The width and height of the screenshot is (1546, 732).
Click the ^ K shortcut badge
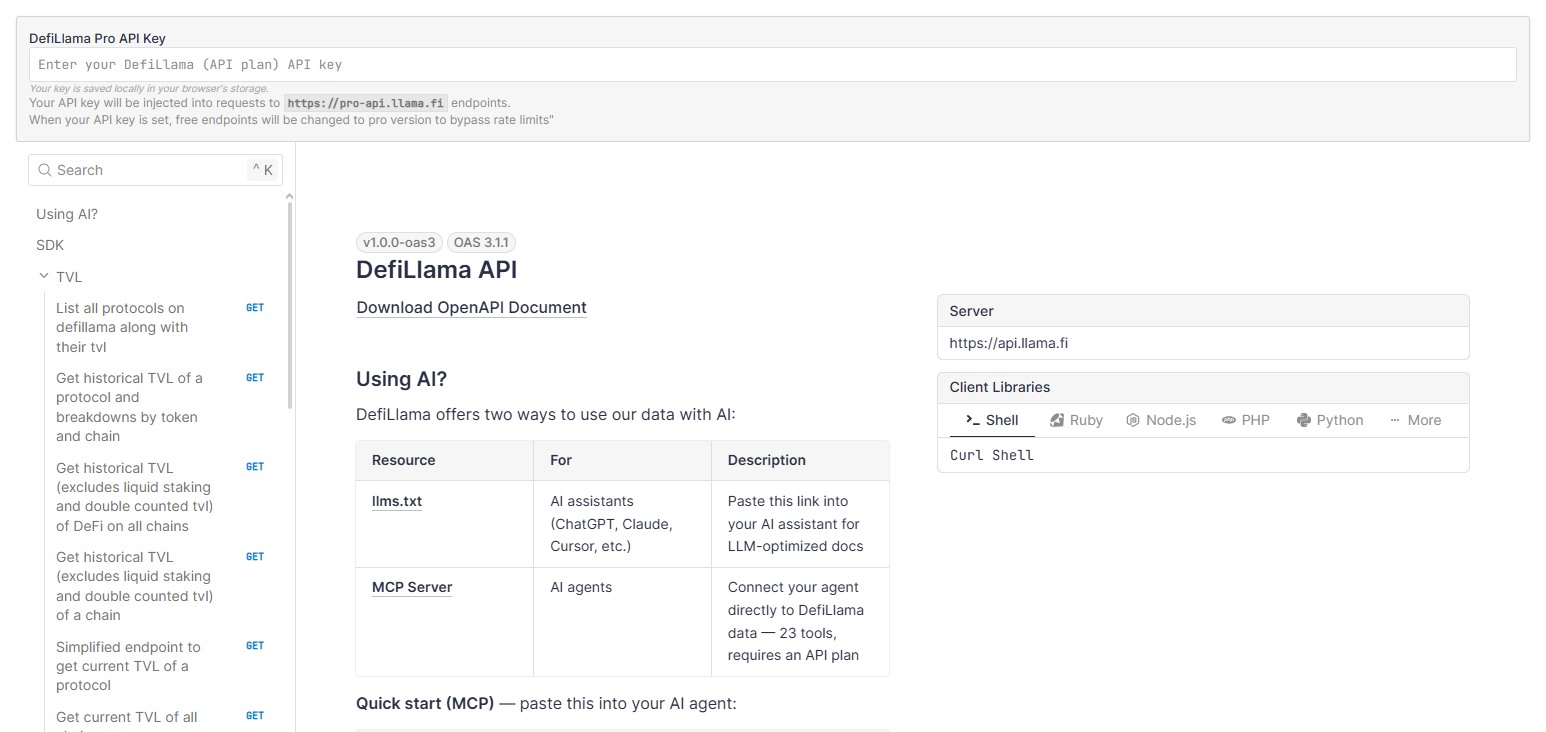pos(262,170)
